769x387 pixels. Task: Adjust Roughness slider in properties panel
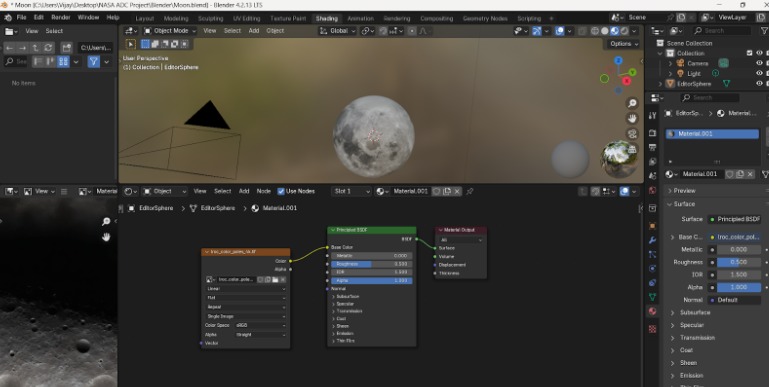coord(739,262)
